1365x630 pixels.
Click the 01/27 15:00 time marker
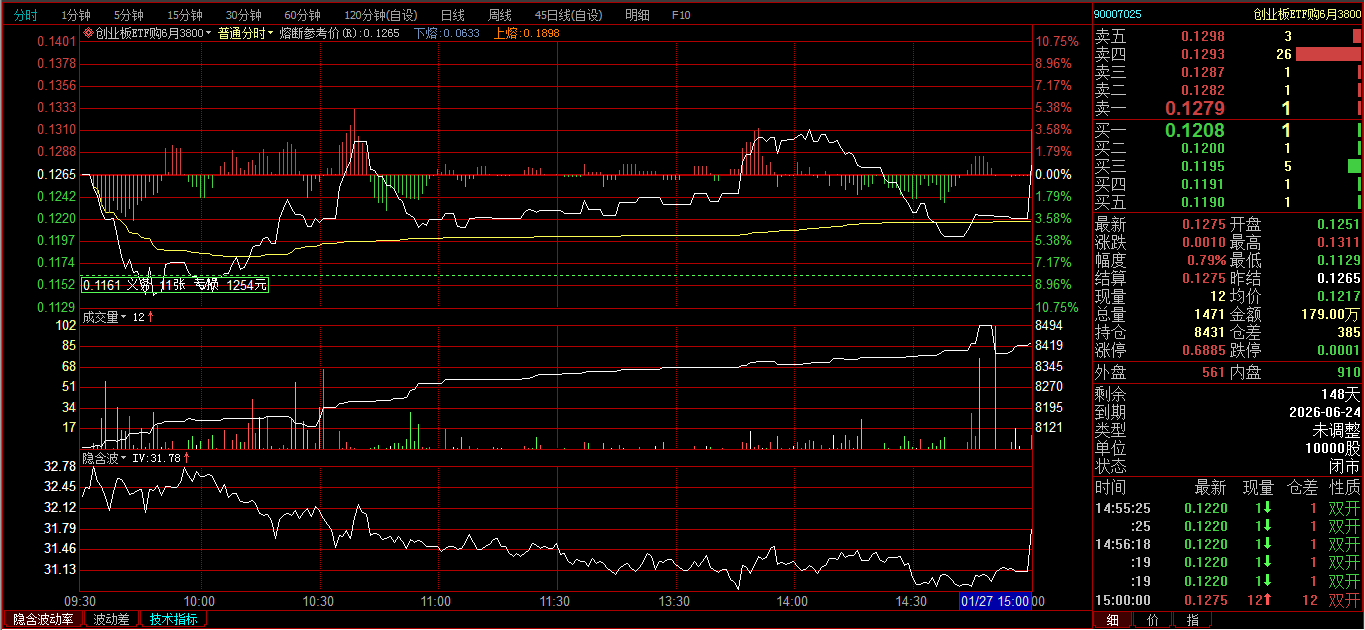click(x=995, y=601)
